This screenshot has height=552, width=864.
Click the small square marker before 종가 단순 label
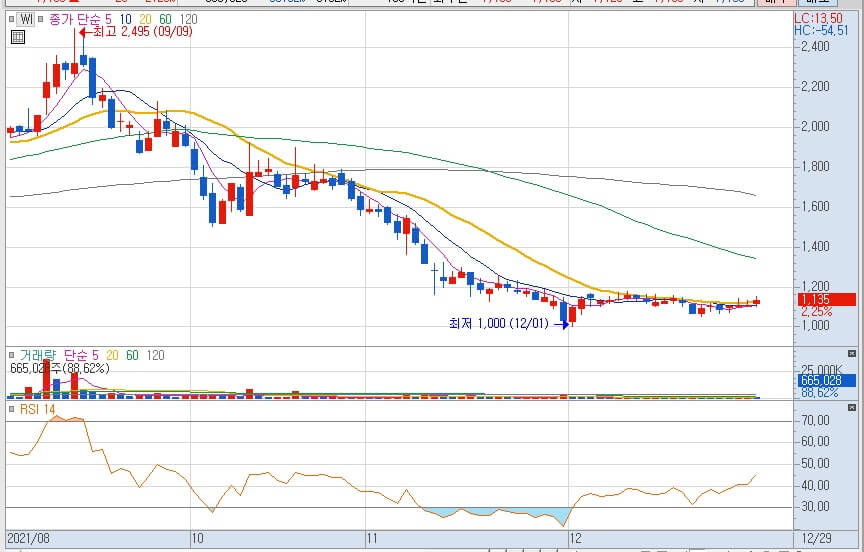click(x=41, y=19)
